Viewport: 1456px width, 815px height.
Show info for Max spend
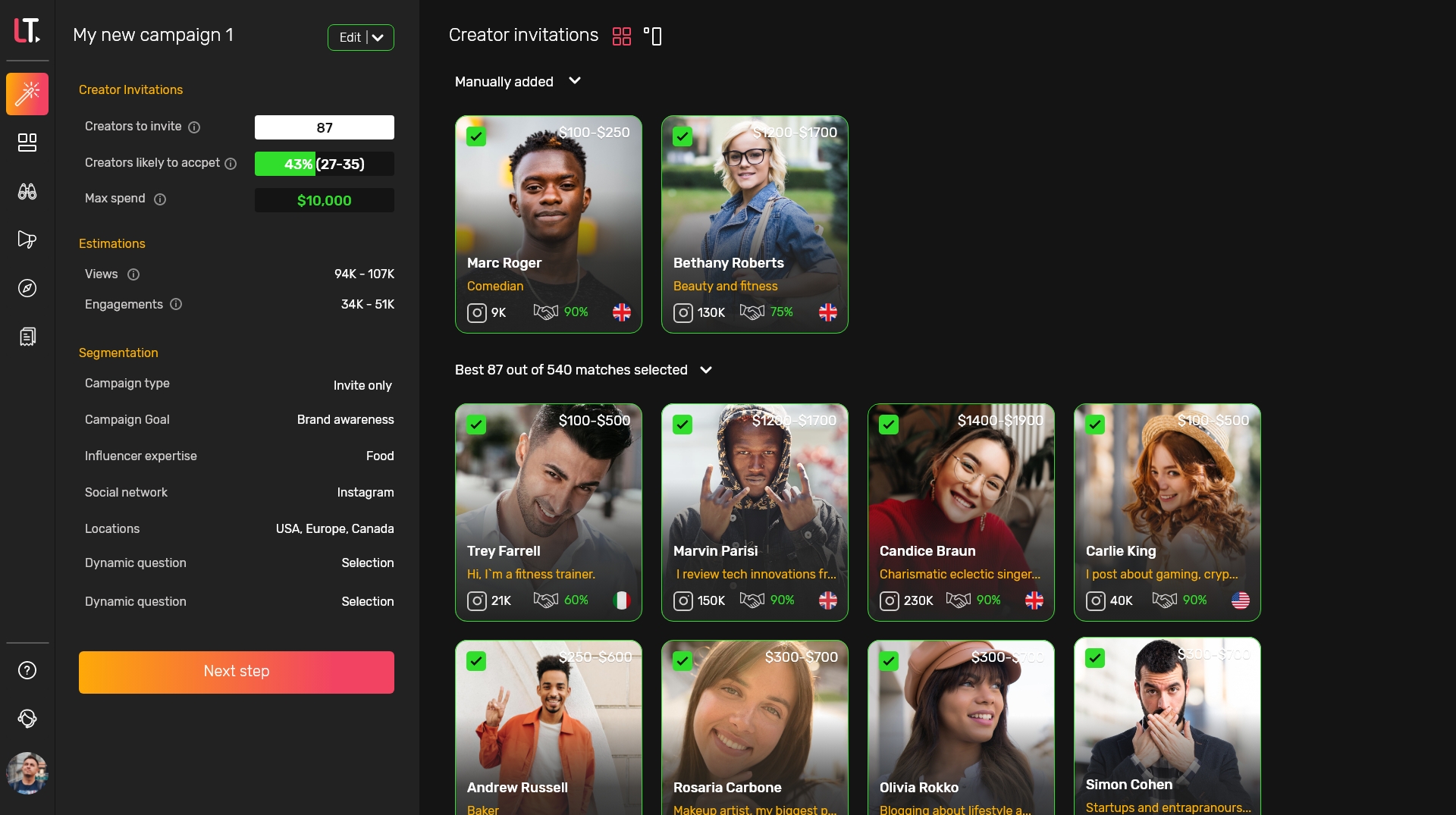(x=160, y=199)
